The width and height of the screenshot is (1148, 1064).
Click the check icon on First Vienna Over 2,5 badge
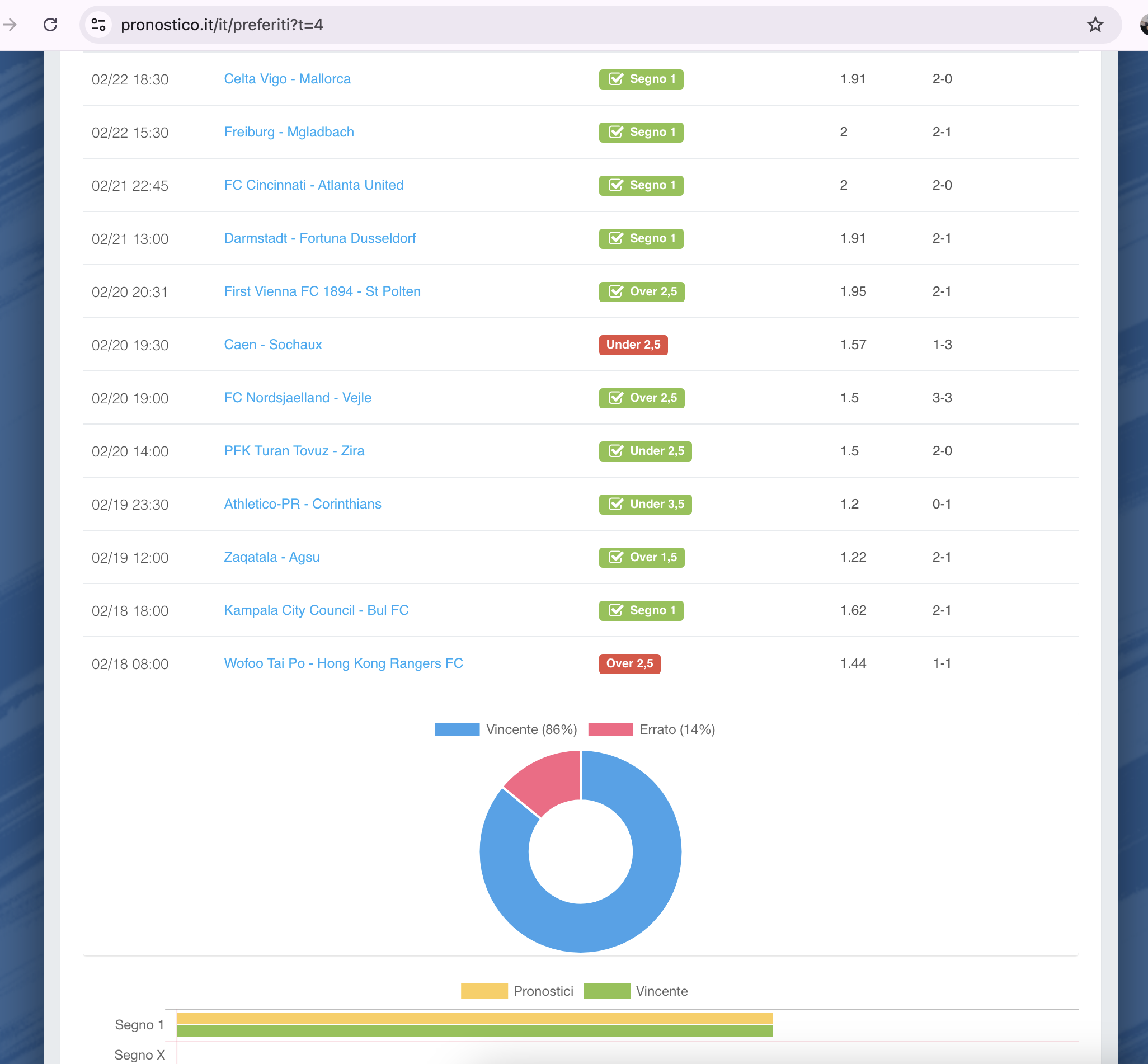tap(615, 292)
